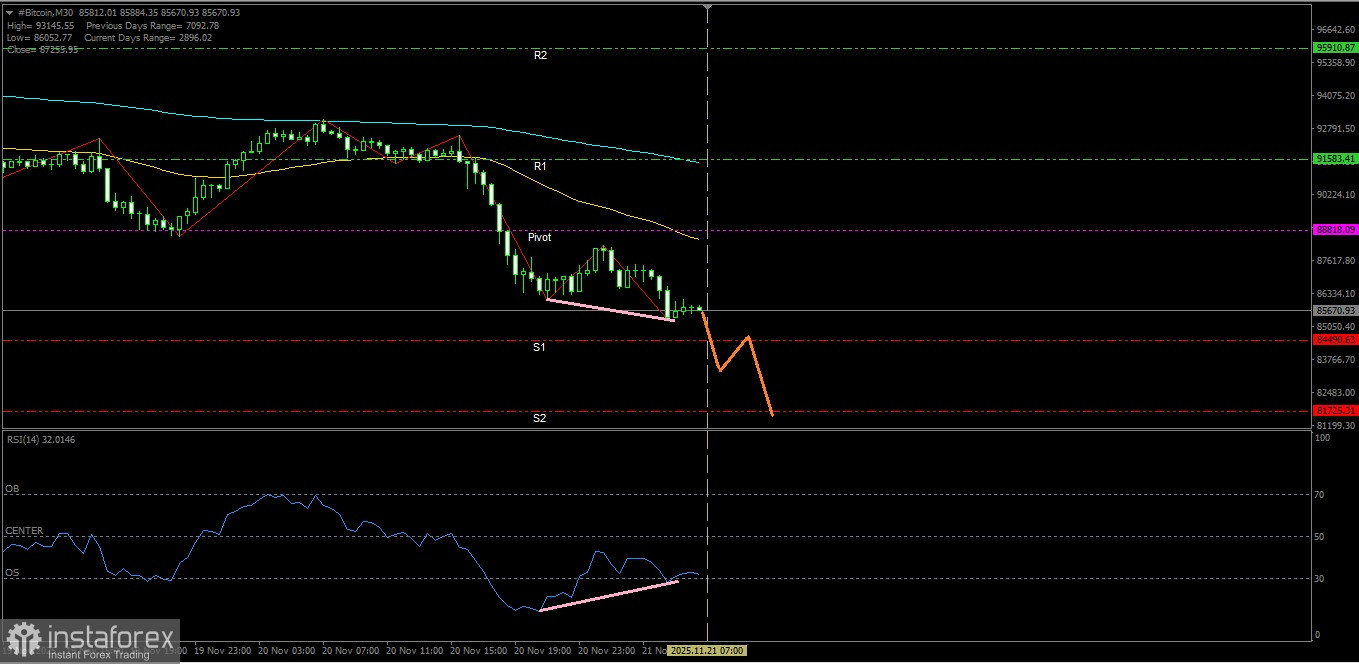
Task: Select the green R1 price tag 91583.41
Action: point(1337,158)
